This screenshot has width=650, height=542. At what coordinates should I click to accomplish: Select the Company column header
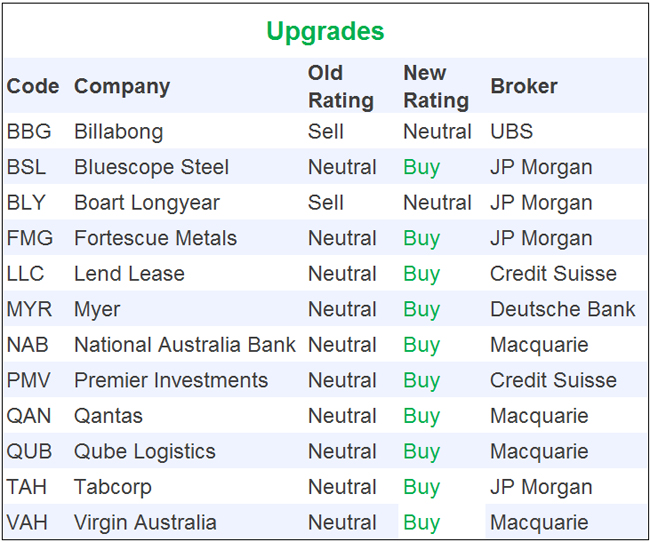pyautogui.click(x=122, y=86)
